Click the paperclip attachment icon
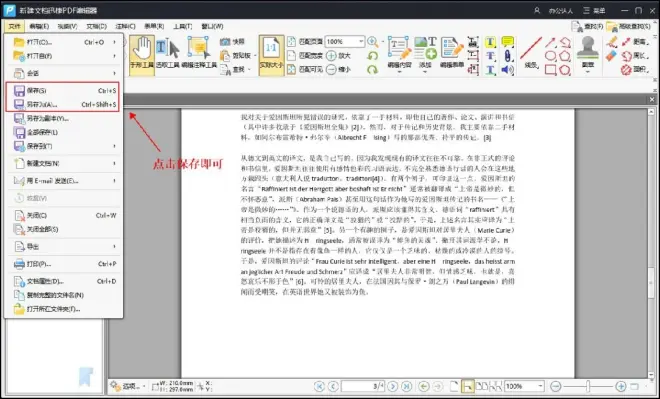The height and width of the screenshot is (399, 660). pos(508,56)
